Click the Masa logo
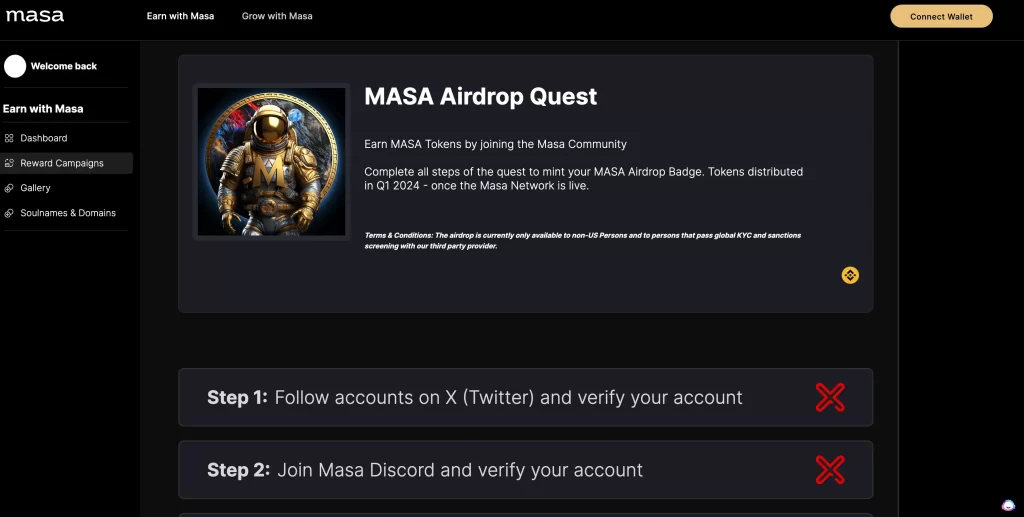The image size is (1024, 517). pos(35,16)
